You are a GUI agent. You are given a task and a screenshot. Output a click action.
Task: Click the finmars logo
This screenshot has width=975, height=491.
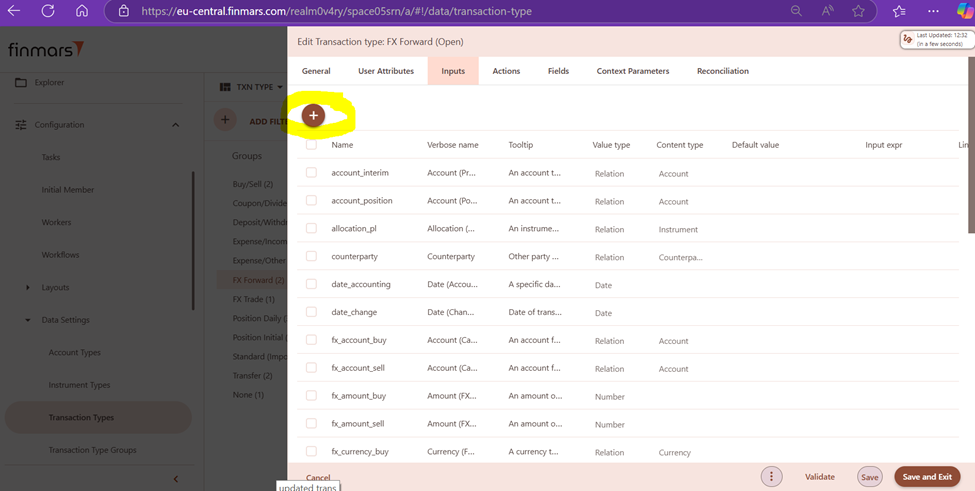coord(46,49)
